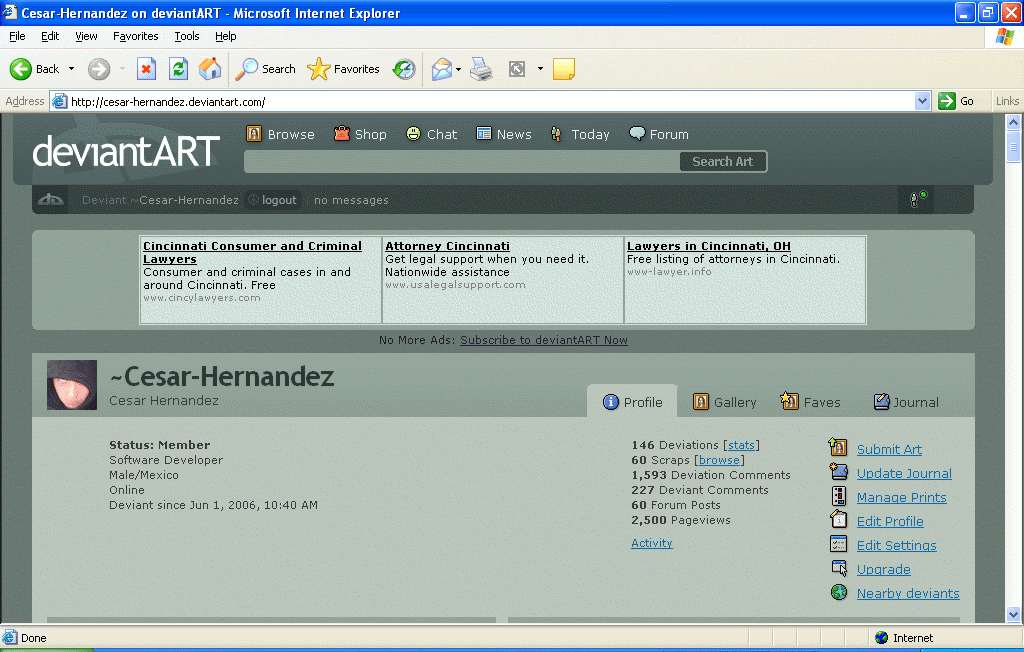
Task: Open the Mail button dropdown arrow
Action: (458, 69)
